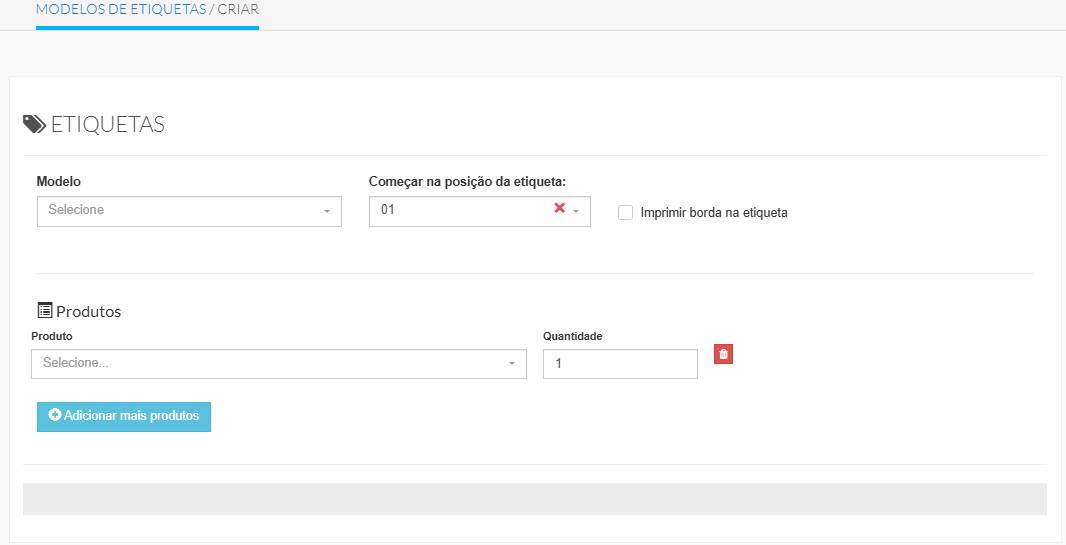
Task: Click the Imprimir borda na etiqueta label text
Action: pos(713,213)
